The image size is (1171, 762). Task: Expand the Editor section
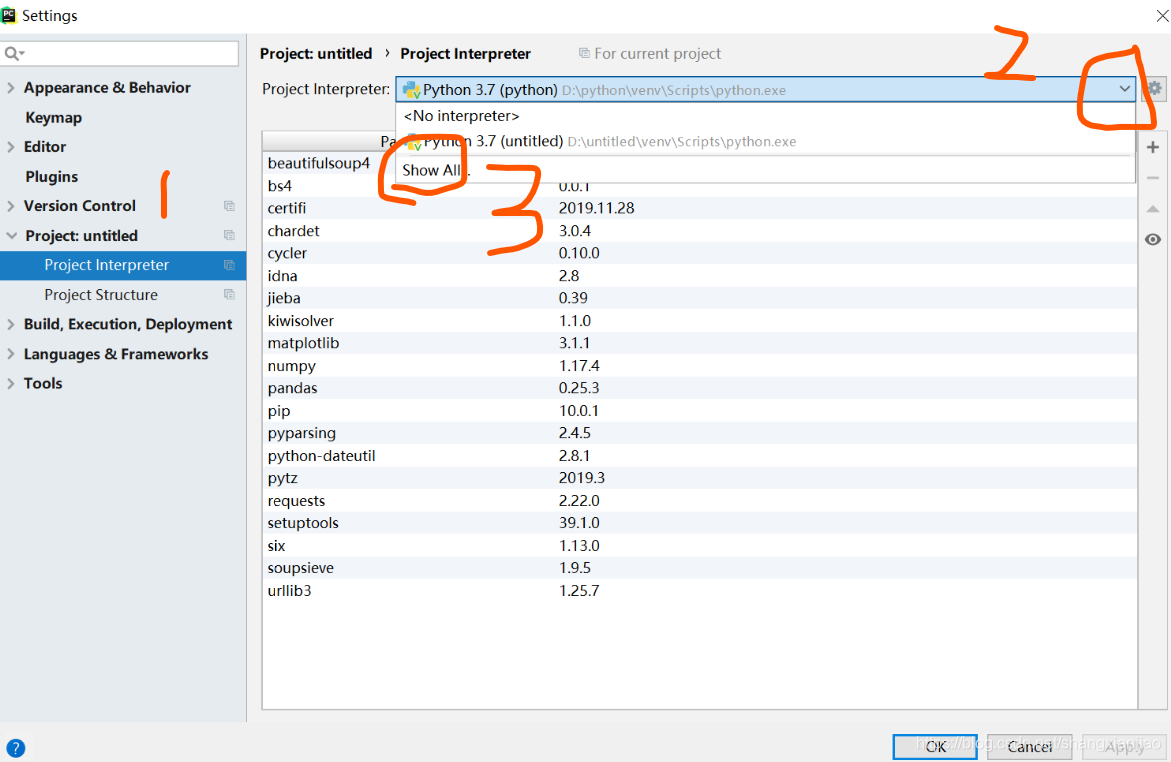[x=10, y=146]
